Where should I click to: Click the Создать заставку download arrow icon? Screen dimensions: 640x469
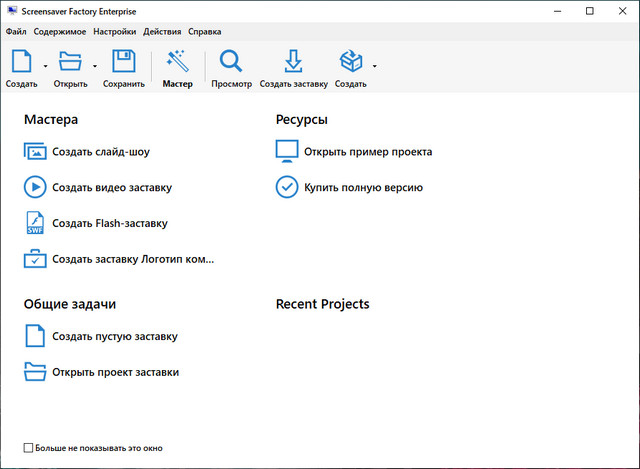[x=293, y=63]
